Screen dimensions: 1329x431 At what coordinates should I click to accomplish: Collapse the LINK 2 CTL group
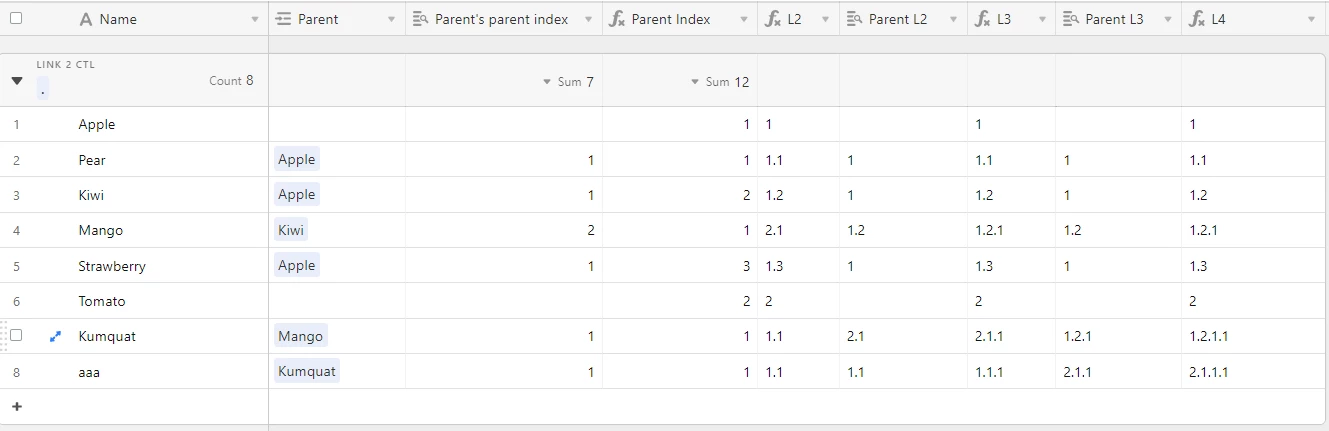click(17, 81)
